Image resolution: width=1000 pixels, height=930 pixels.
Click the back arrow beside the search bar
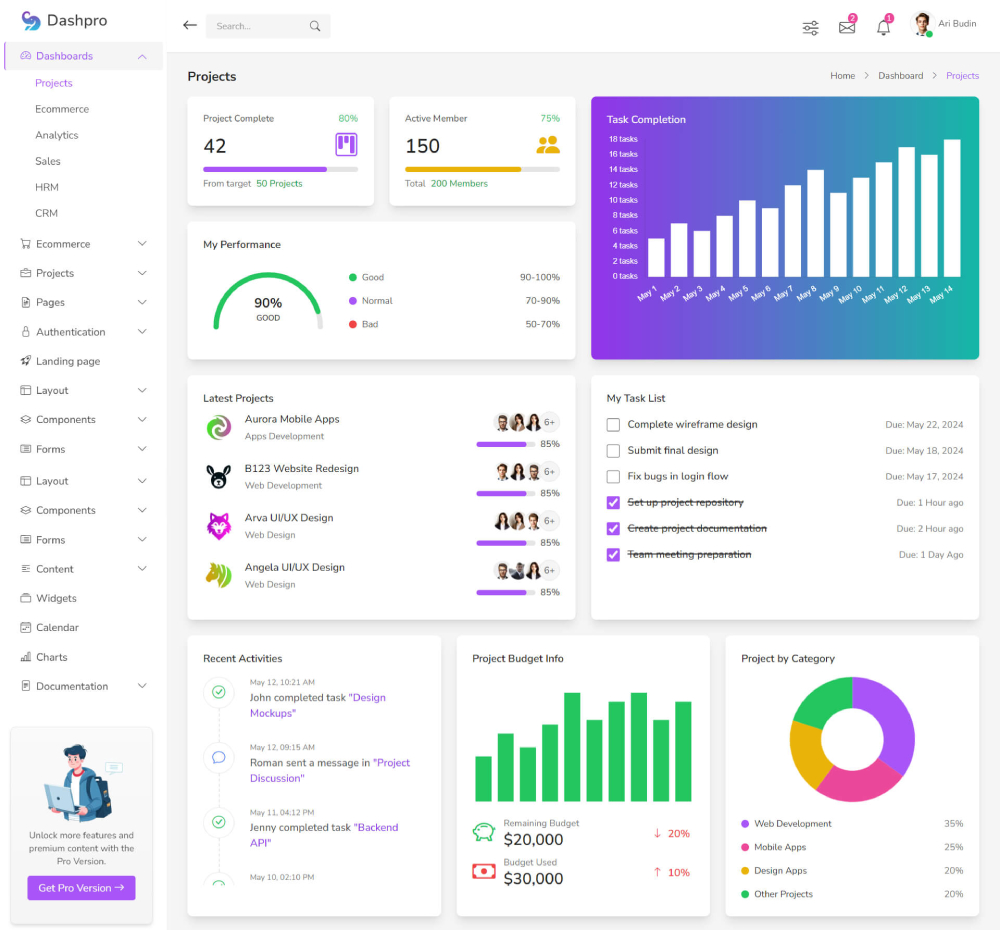pyautogui.click(x=189, y=25)
